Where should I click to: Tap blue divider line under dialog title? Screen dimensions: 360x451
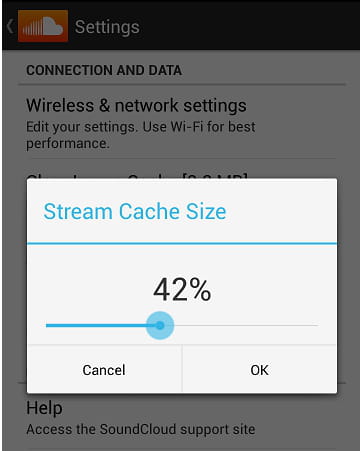click(182, 244)
